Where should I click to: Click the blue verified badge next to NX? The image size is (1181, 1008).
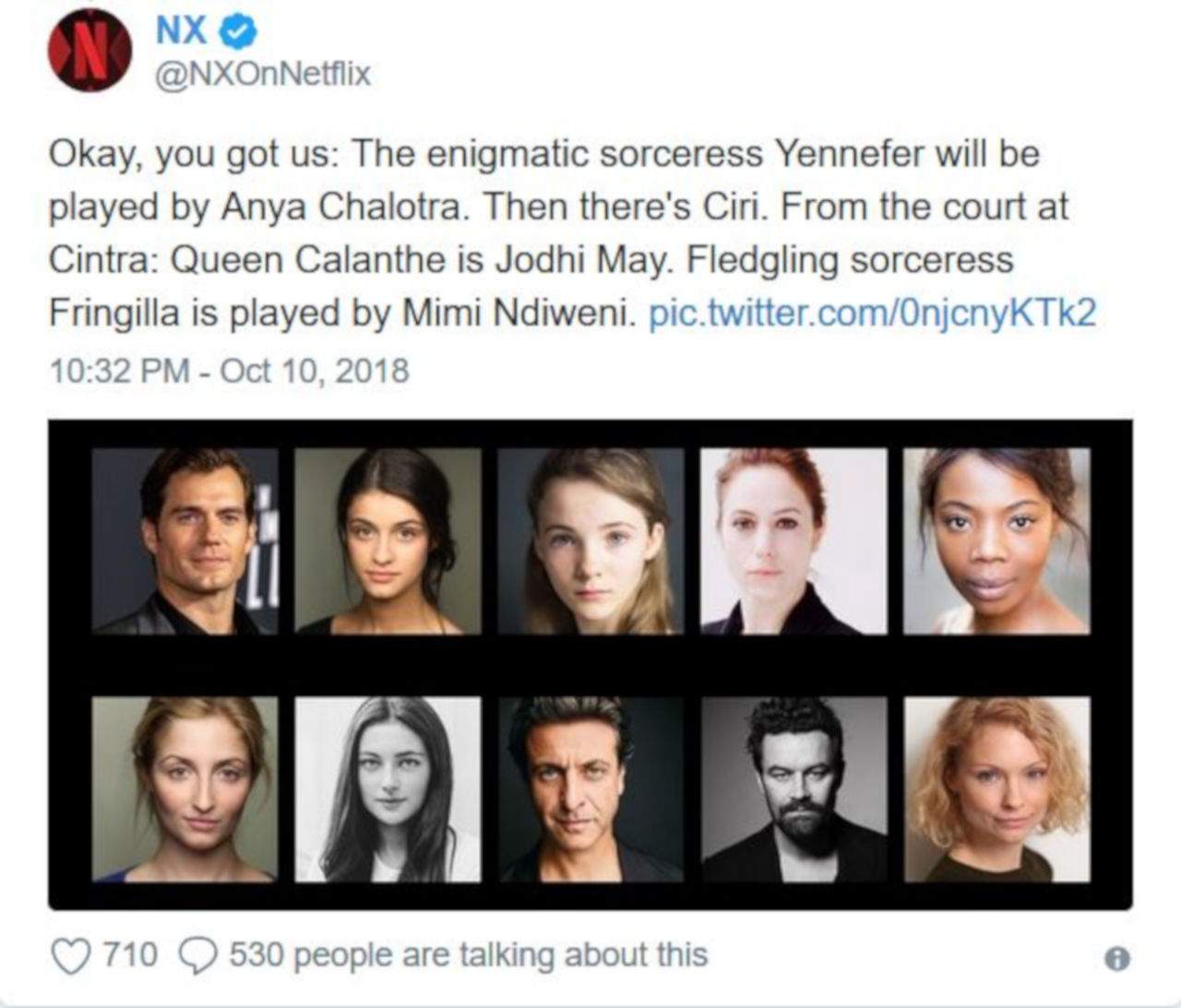point(241,33)
